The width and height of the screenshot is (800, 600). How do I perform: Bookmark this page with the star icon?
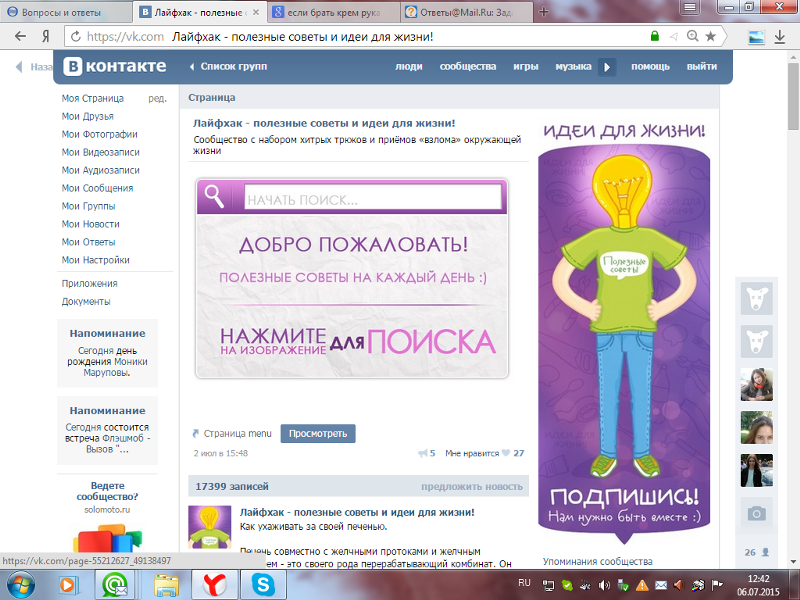click(710, 36)
